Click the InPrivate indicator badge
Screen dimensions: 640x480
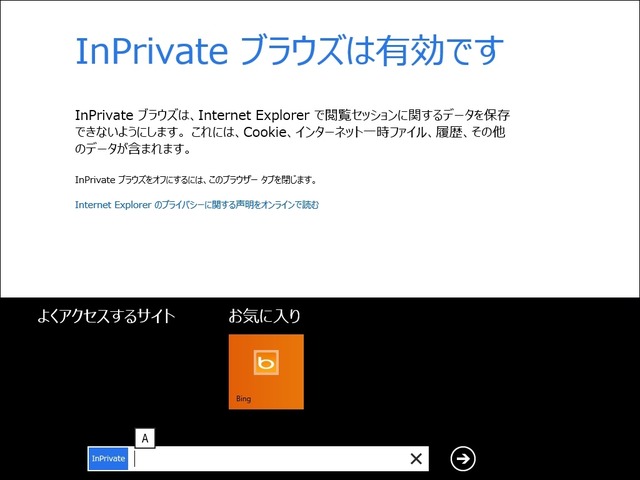[x=108, y=458]
